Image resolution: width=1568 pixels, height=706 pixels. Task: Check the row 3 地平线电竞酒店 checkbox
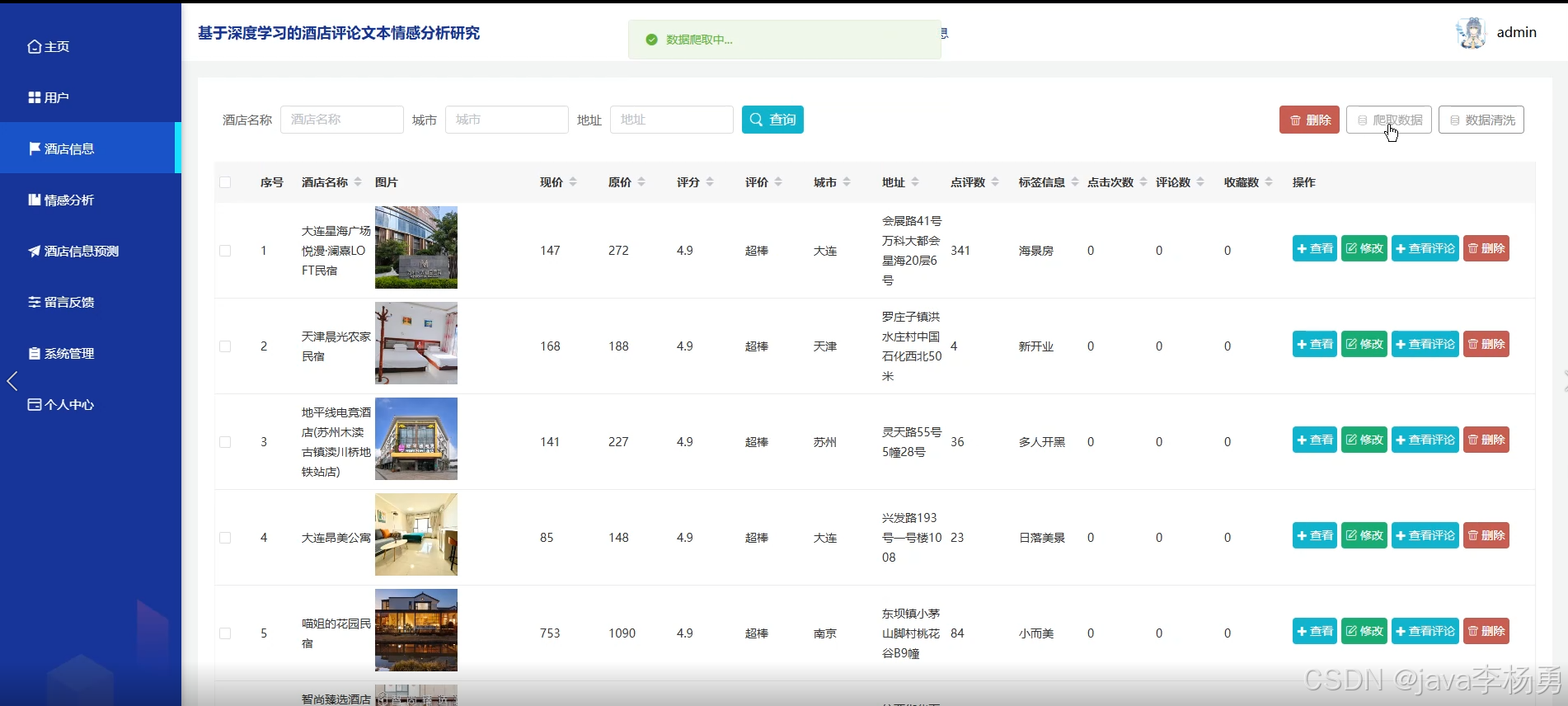[x=225, y=442]
